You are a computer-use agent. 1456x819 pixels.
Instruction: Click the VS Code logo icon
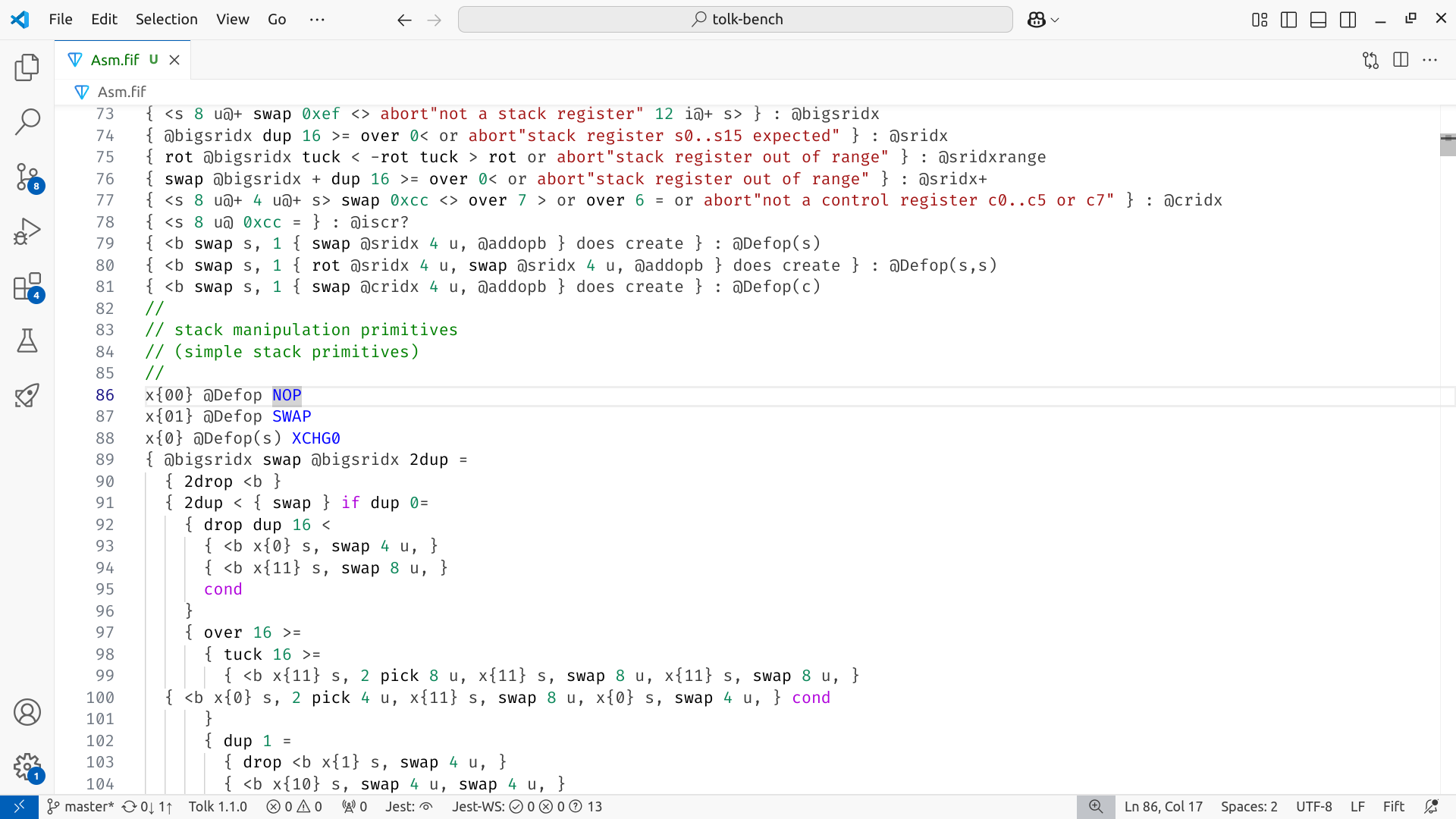coord(20,20)
